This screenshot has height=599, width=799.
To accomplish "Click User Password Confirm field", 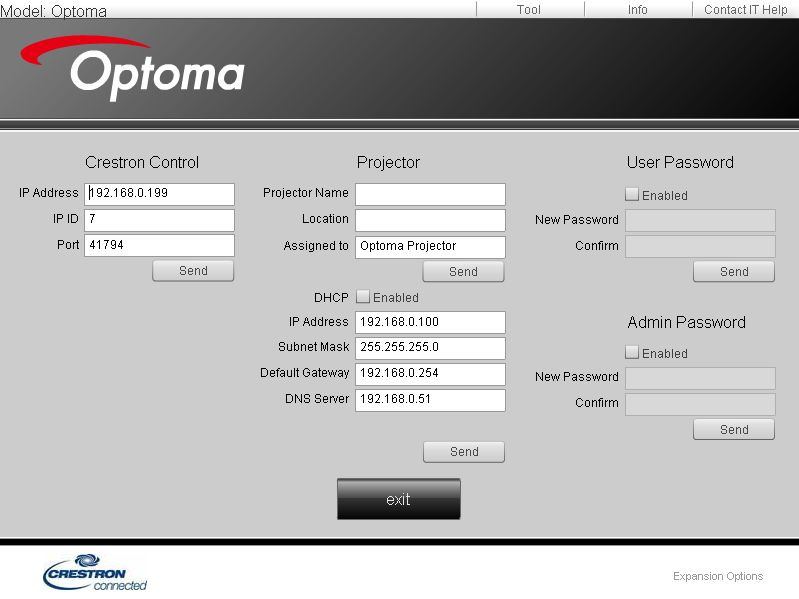I will coord(700,247).
